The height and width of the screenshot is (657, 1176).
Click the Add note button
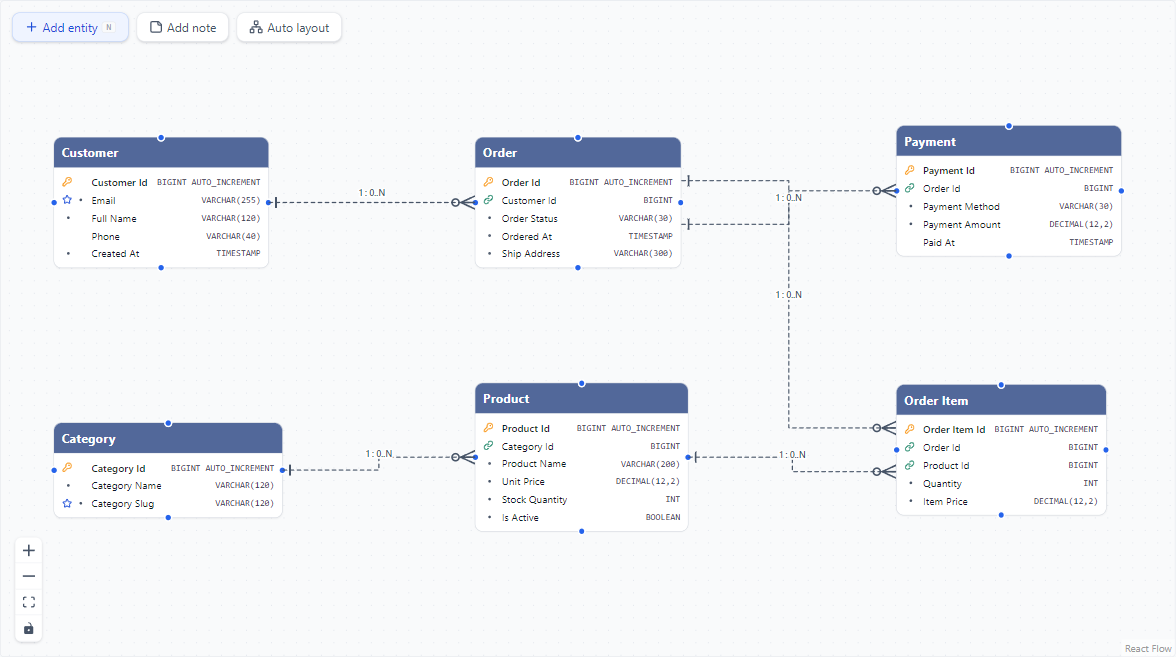point(182,28)
